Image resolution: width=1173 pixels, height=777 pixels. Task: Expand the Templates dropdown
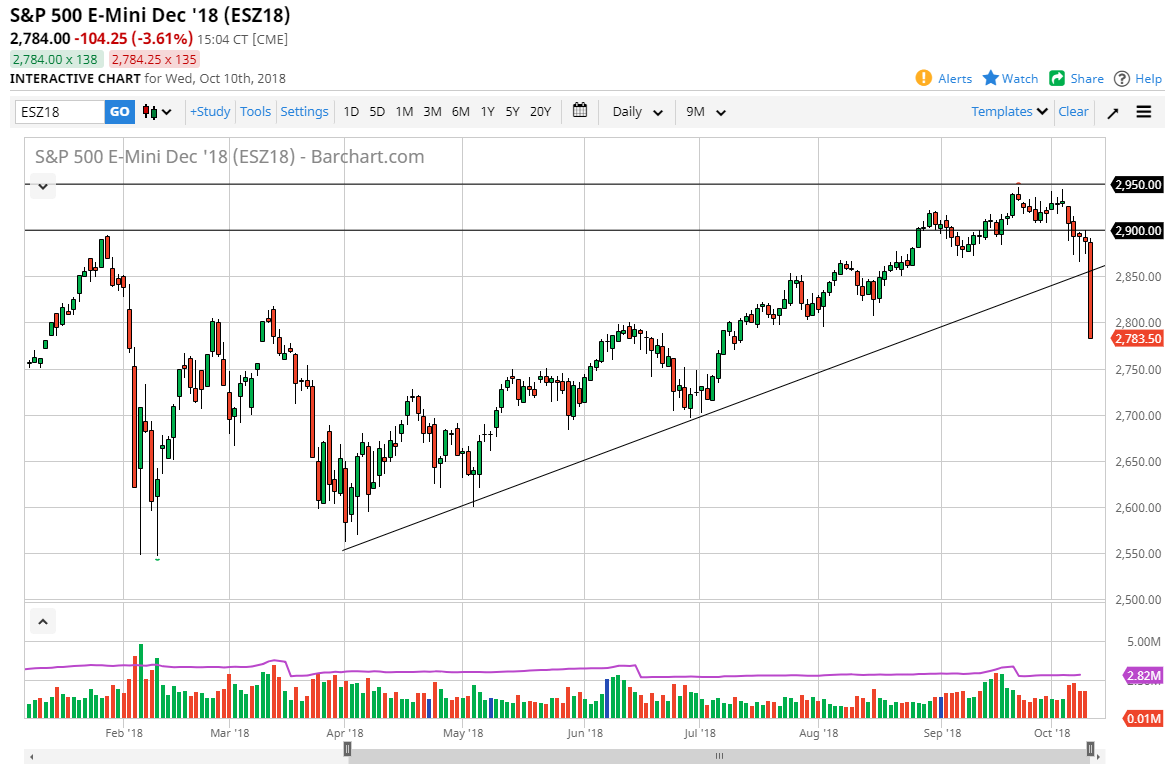[x=1010, y=112]
